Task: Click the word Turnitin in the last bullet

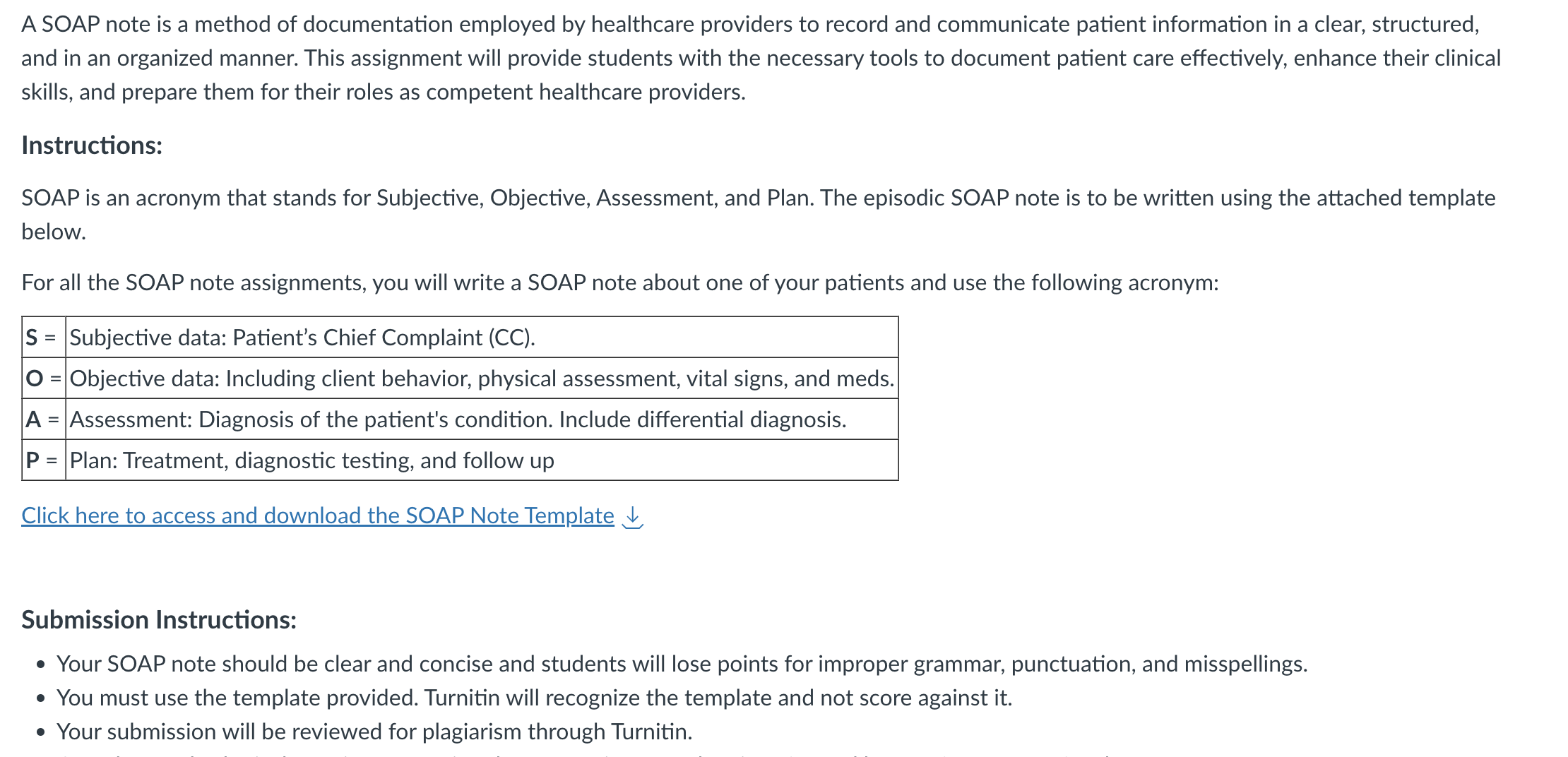Action: point(648,732)
